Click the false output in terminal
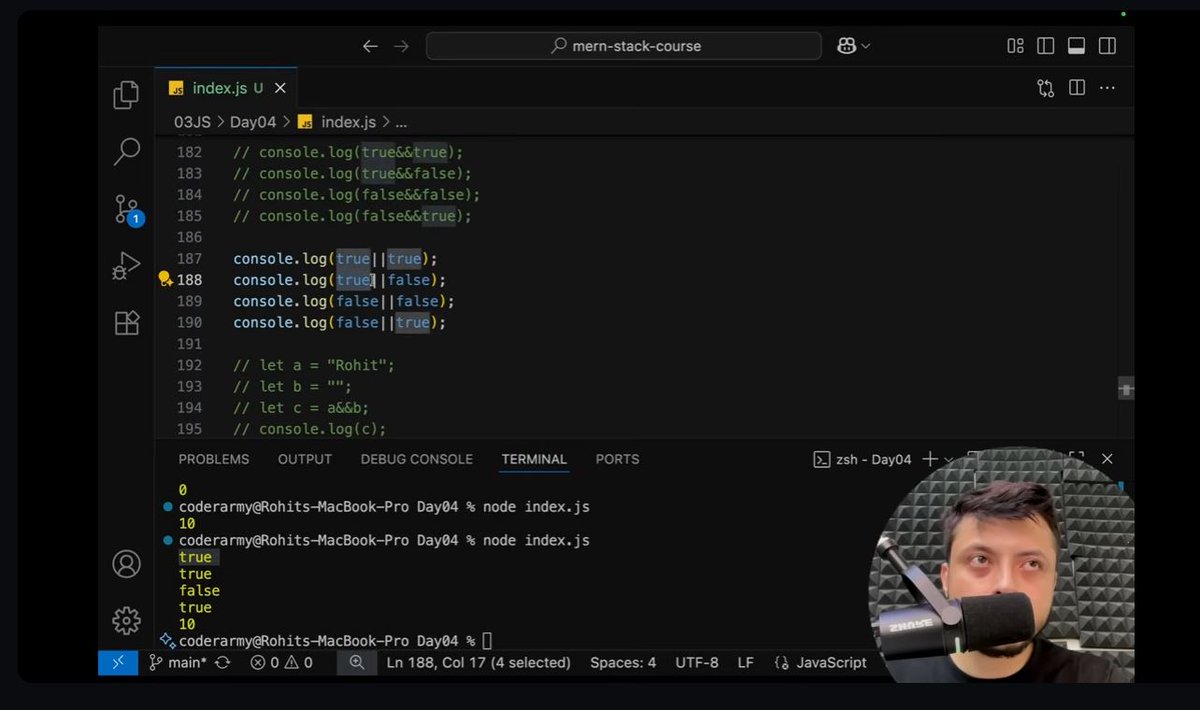 tap(199, 591)
